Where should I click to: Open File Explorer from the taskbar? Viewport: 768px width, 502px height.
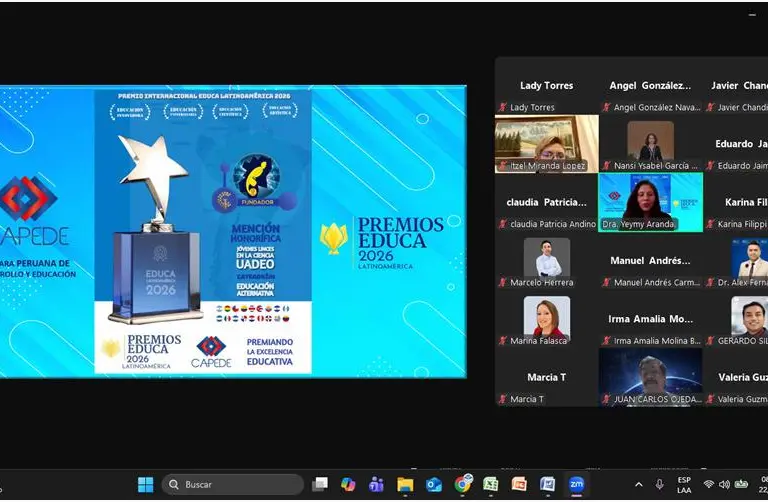[405, 485]
